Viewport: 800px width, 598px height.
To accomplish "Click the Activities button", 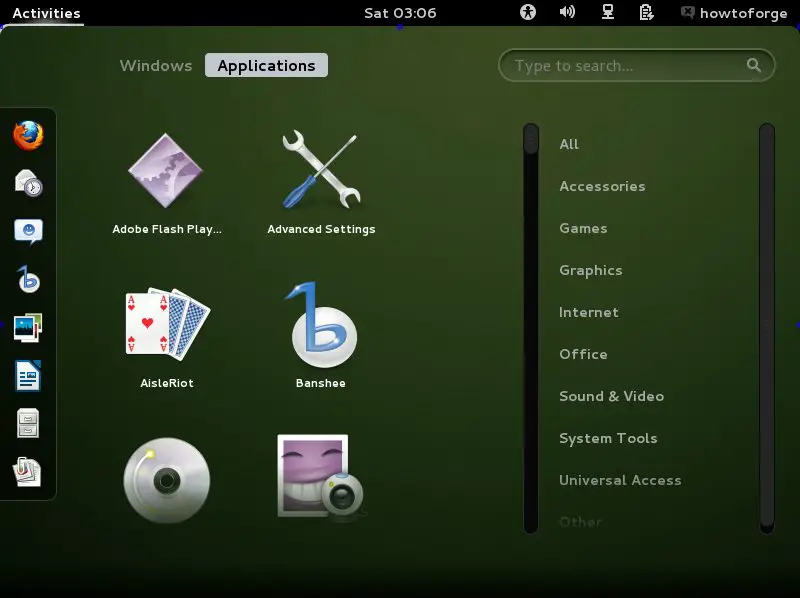I will (x=46, y=13).
